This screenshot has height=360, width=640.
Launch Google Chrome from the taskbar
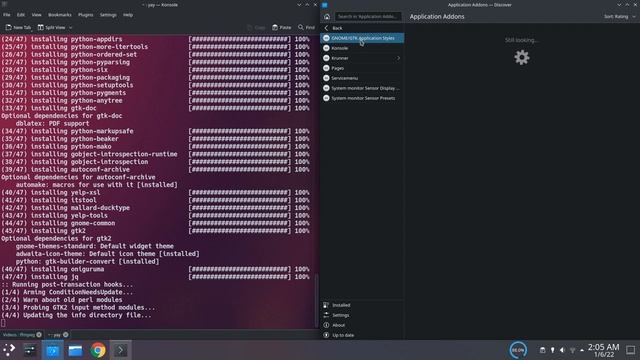pos(98,350)
